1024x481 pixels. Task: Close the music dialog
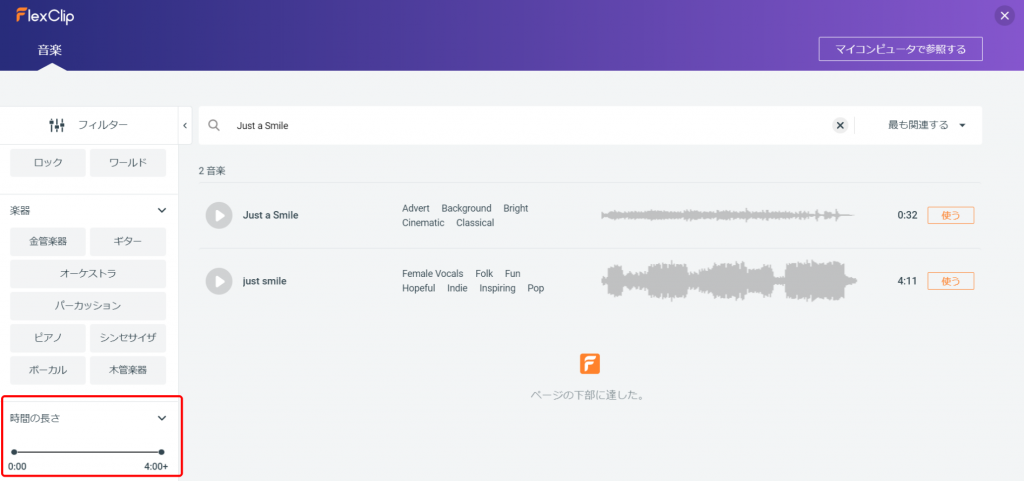[1004, 15]
